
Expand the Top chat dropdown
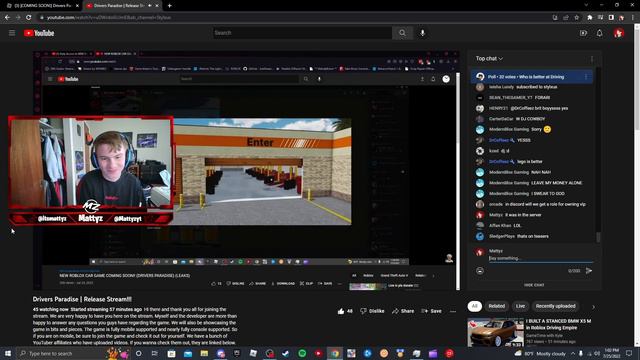click(x=489, y=59)
